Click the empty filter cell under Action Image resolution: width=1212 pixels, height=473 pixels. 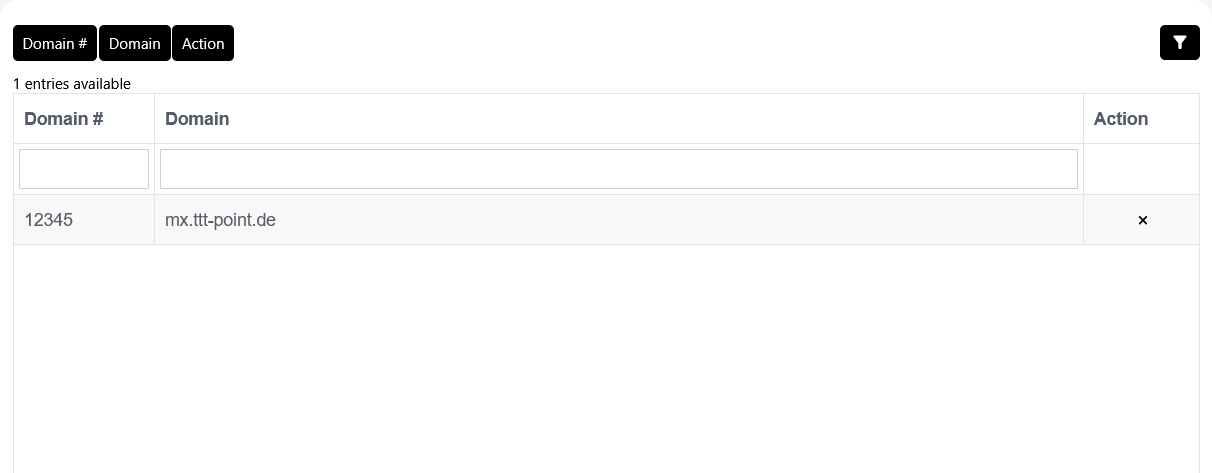click(1141, 169)
